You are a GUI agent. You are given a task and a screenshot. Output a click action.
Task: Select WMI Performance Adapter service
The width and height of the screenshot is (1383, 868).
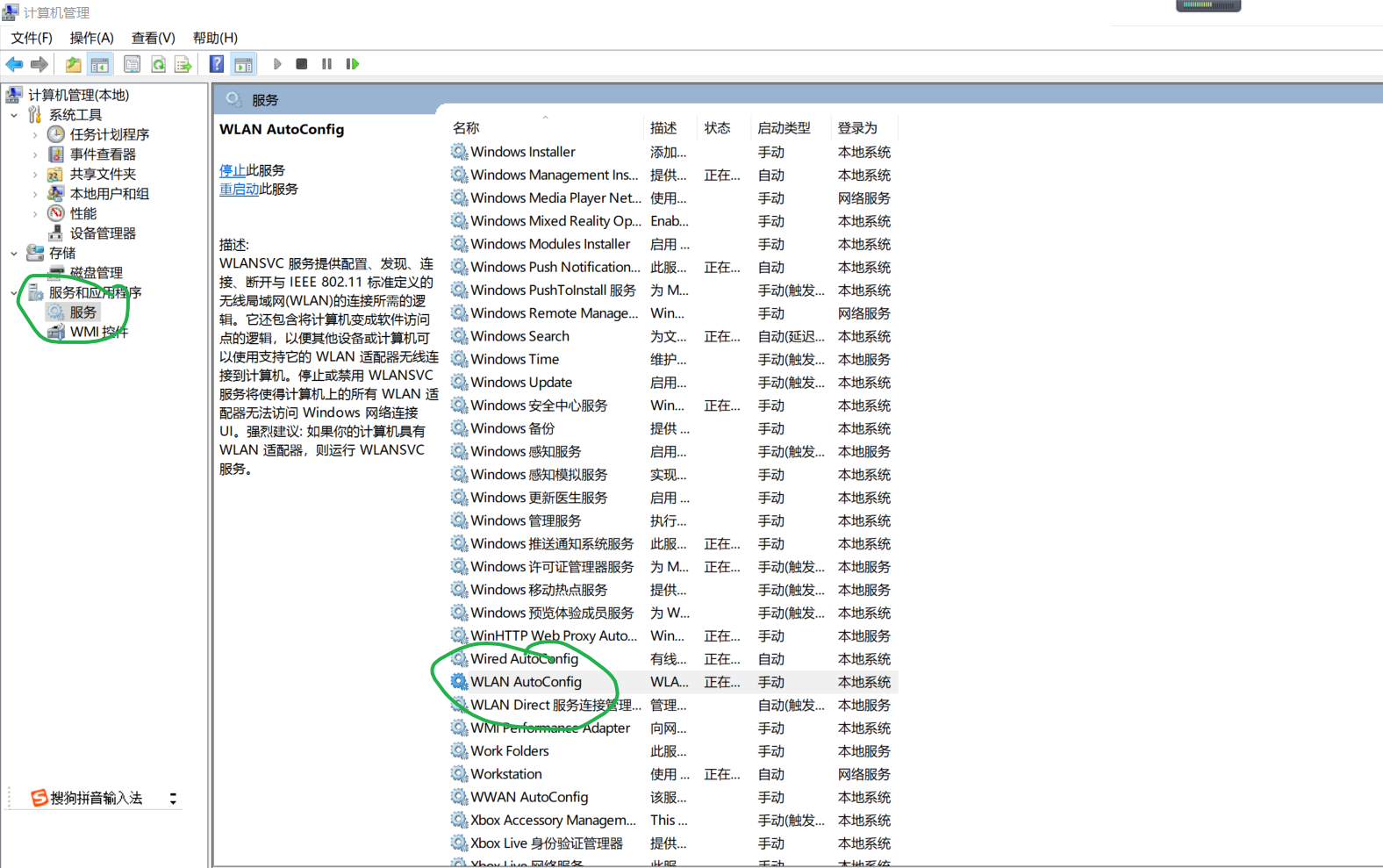[550, 728]
